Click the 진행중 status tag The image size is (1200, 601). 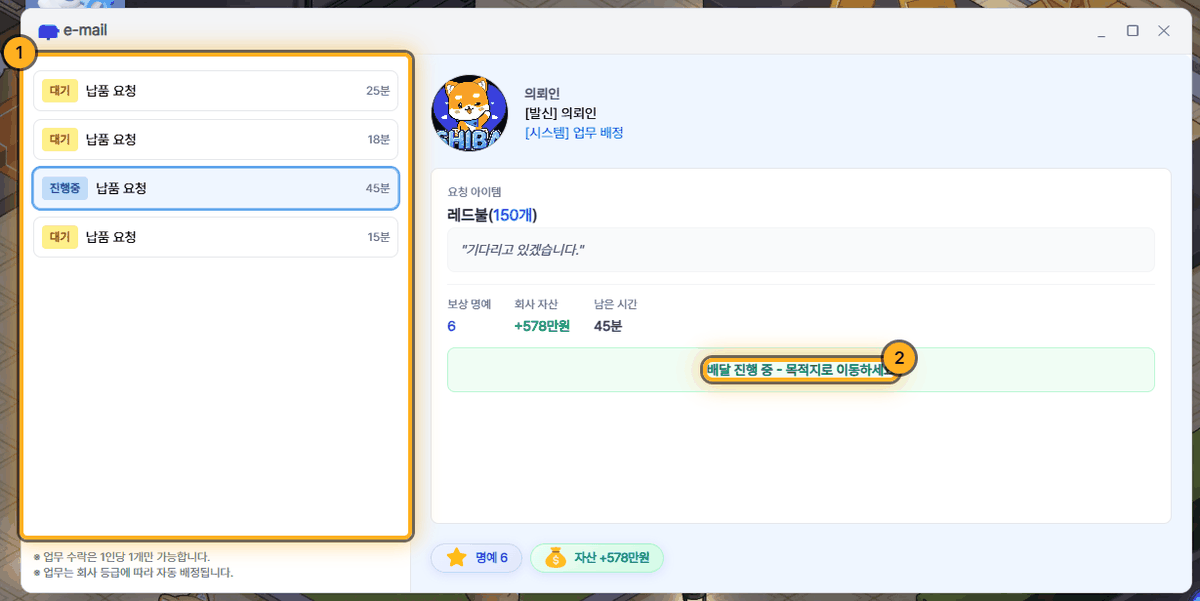[x=64, y=188]
